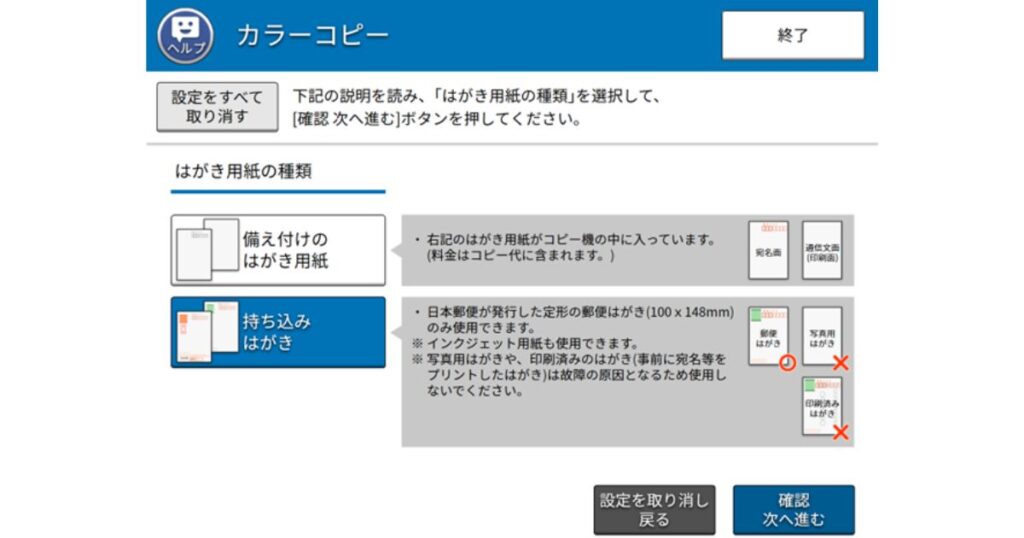This screenshot has height=538, width=1024.
Task: Click the text インクジェット用紙も使用できます
Action: coord(532,343)
